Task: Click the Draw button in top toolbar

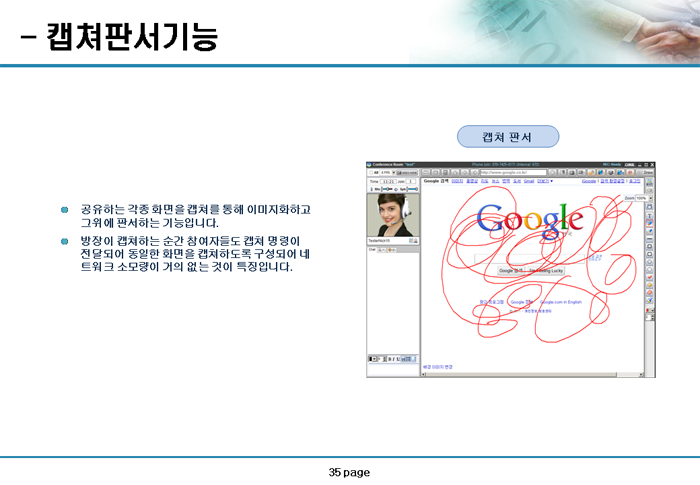Action: (645, 172)
